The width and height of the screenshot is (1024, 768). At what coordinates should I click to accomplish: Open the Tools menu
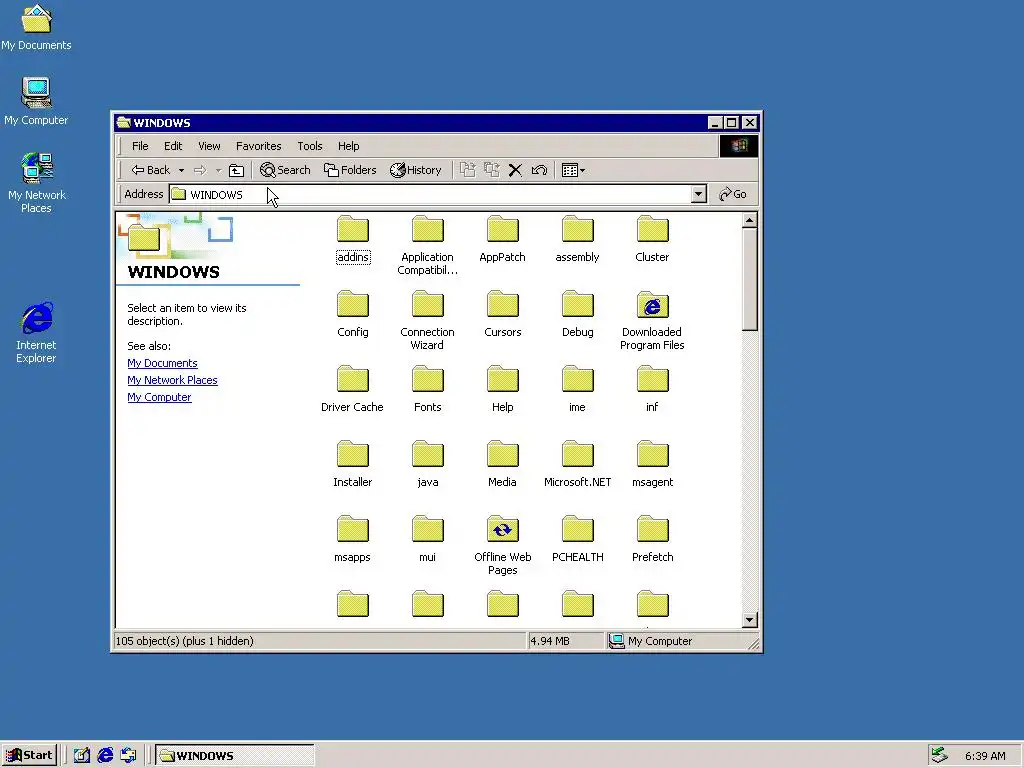click(x=310, y=146)
